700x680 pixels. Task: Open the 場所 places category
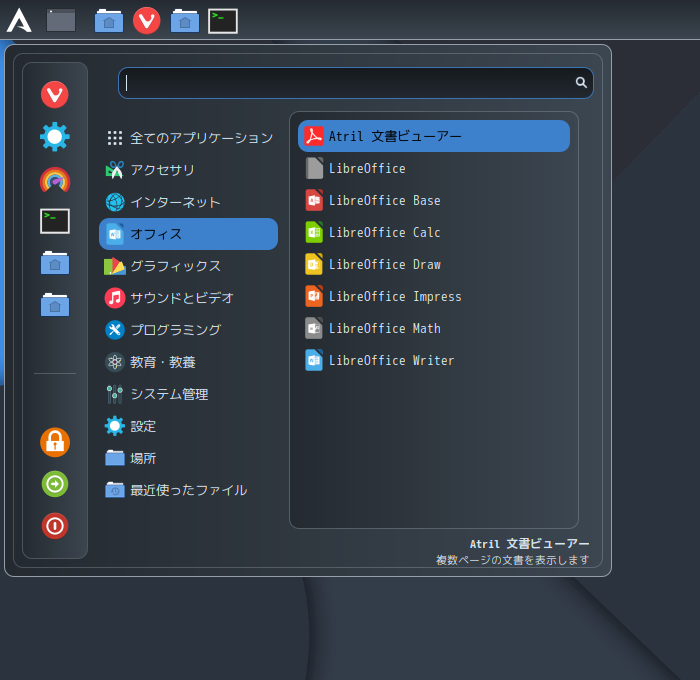click(188, 459)
